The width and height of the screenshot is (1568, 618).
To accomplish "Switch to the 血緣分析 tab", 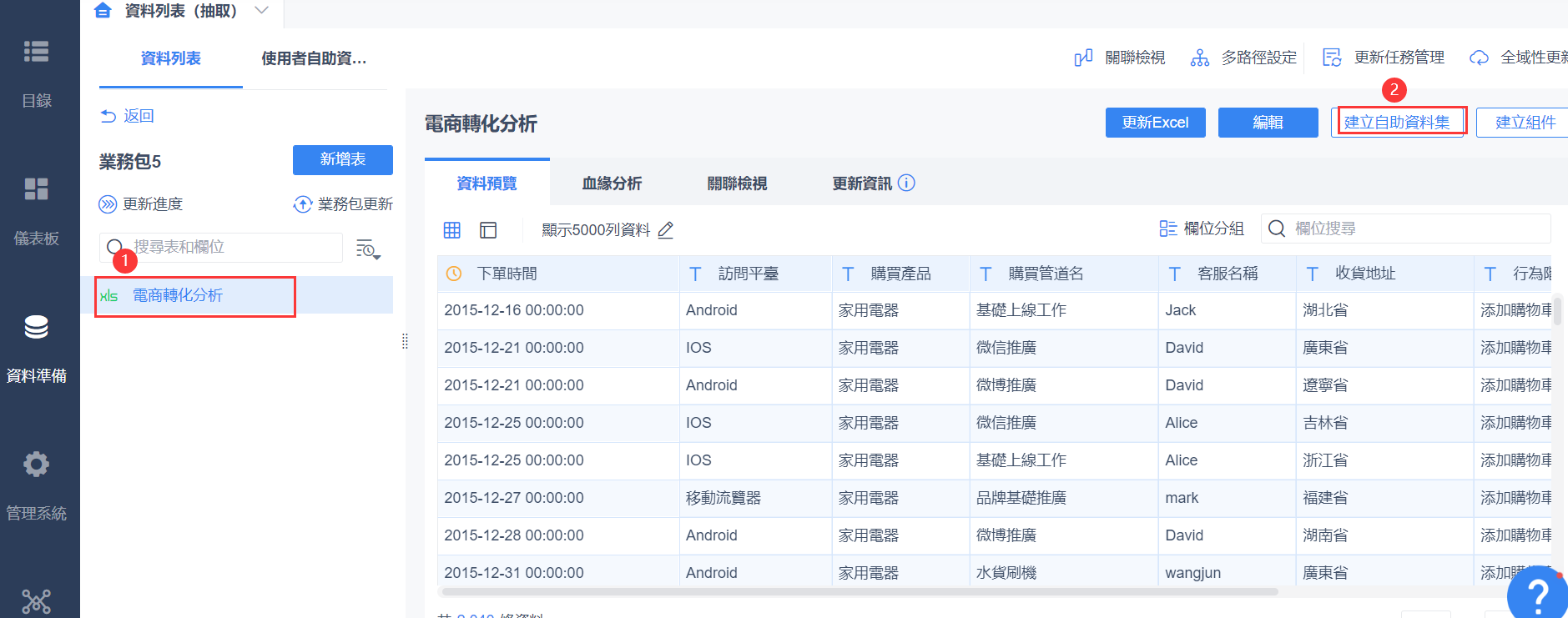I will click(612, 183).
